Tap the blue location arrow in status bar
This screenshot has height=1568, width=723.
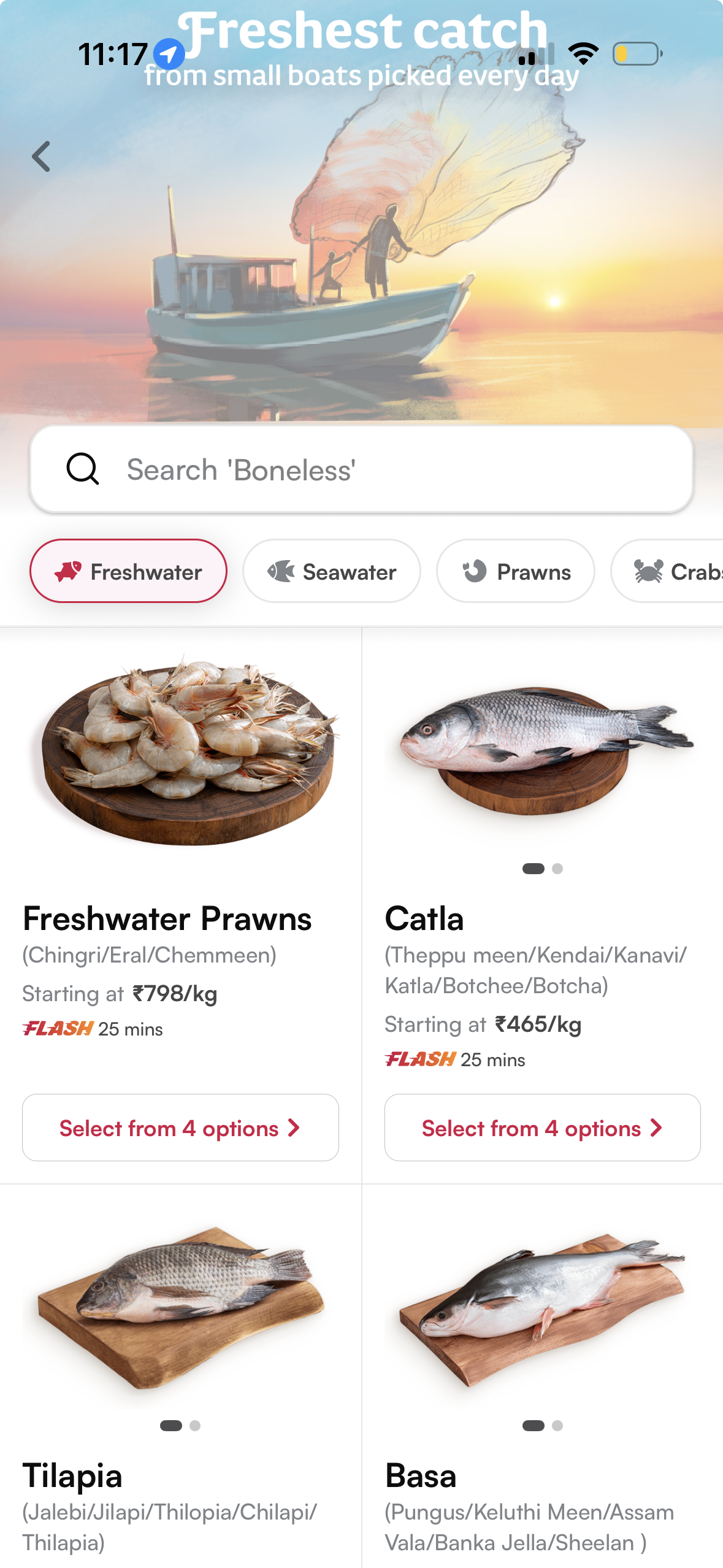tap(169, 54)
